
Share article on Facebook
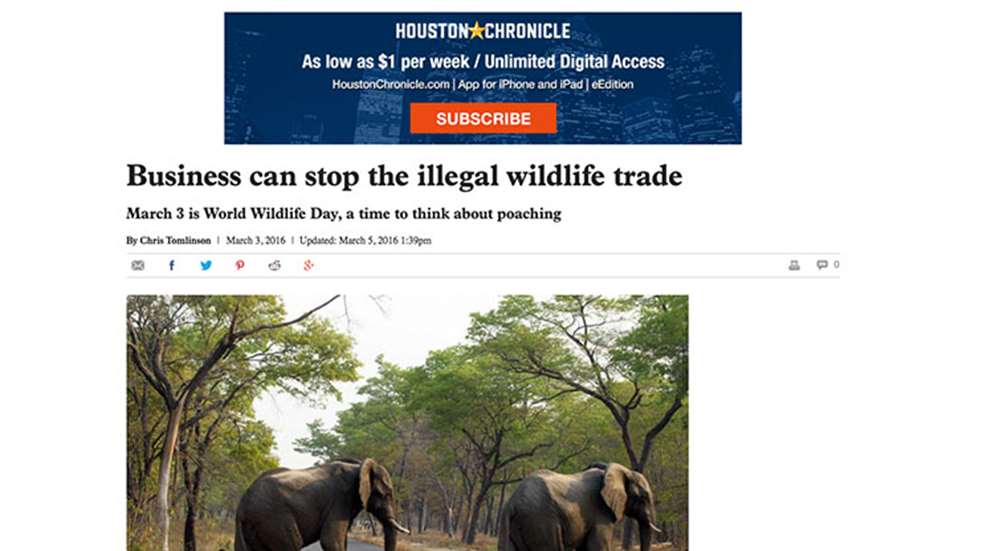pyautogui.click(x=172, y=265)
